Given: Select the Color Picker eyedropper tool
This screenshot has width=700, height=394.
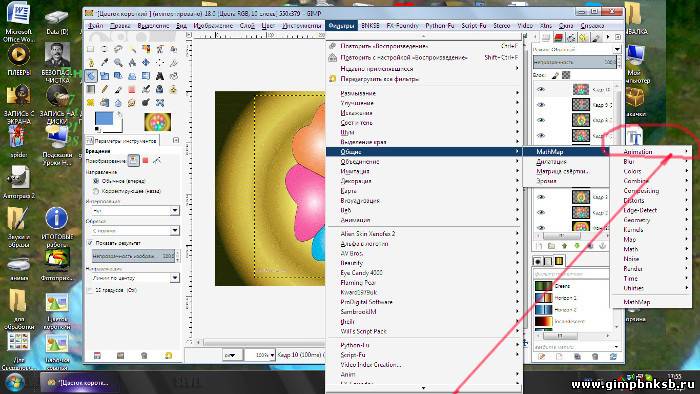Looking at the screenshot, I should (104, 62).
